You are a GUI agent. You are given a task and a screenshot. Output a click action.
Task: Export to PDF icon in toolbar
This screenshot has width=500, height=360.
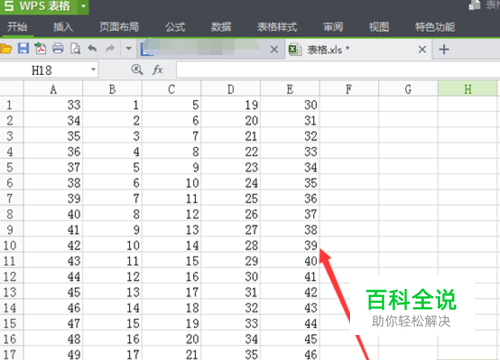(41, 49)
